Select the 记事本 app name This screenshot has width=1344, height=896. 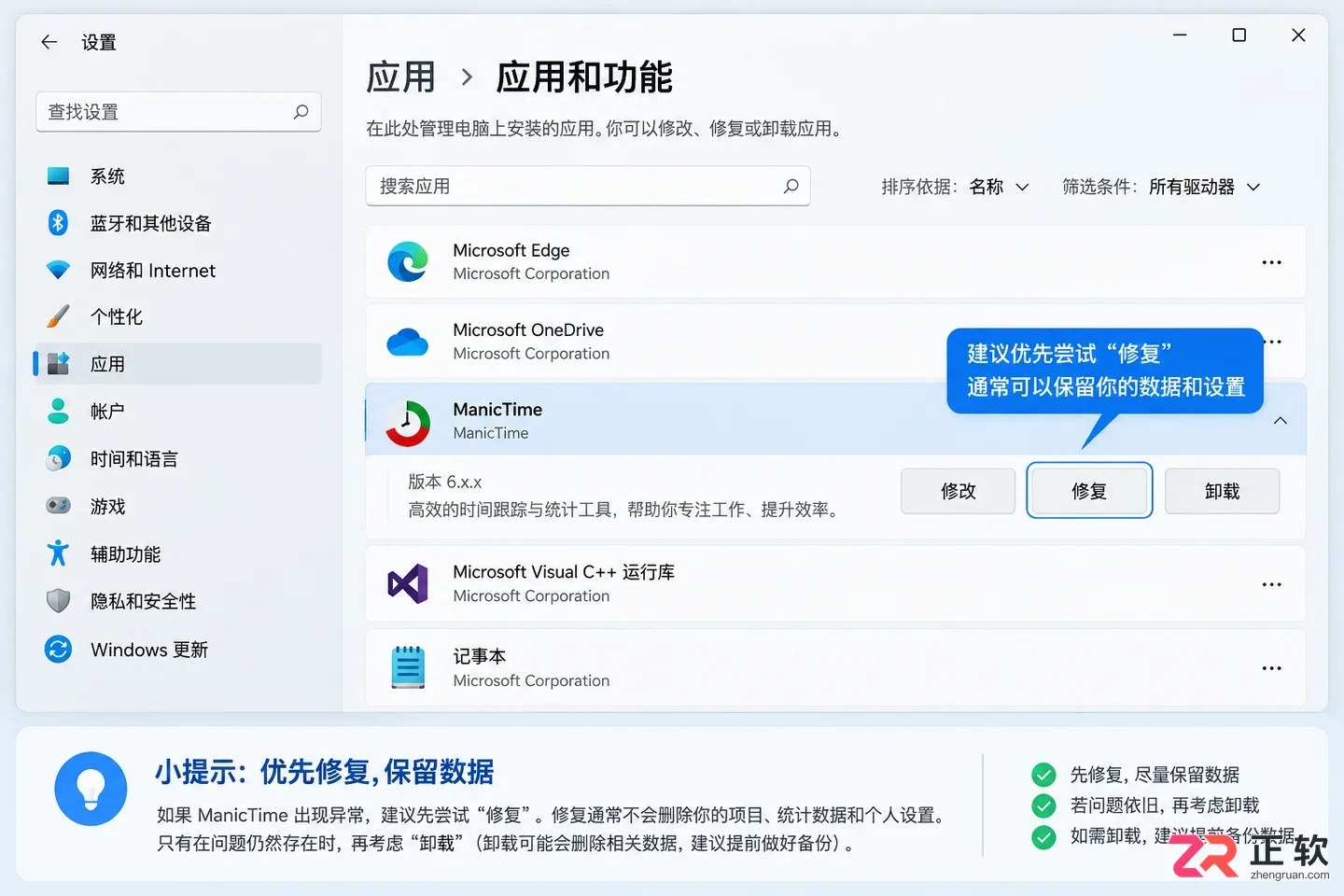[480, 656]
